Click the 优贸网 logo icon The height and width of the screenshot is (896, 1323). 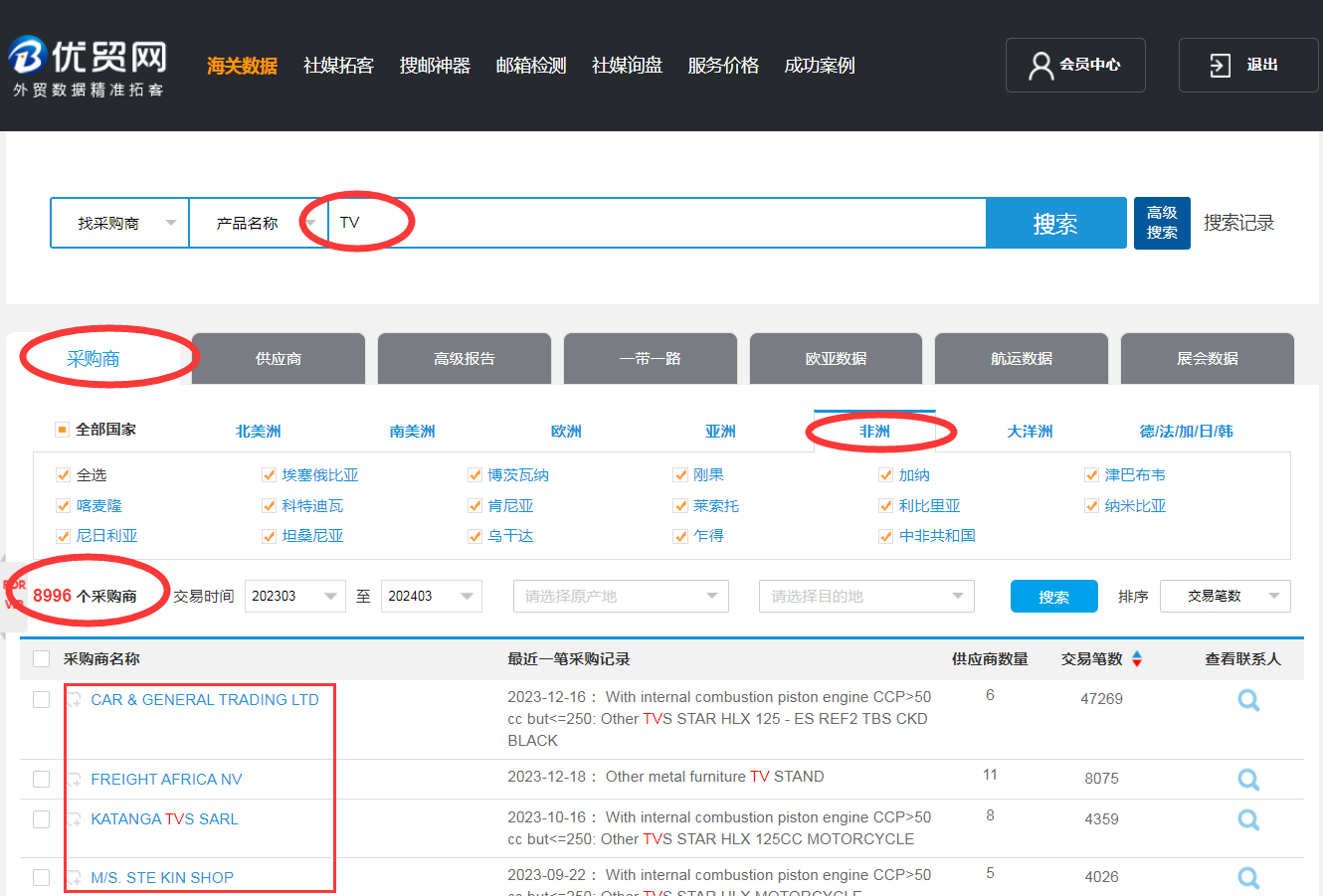pos(27,56)
